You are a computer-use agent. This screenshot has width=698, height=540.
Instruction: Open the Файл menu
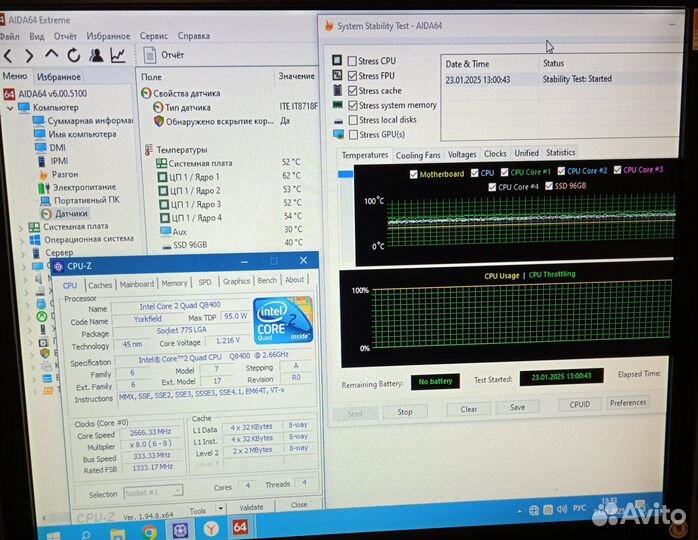pyautogui.click(x=9, y=37)
